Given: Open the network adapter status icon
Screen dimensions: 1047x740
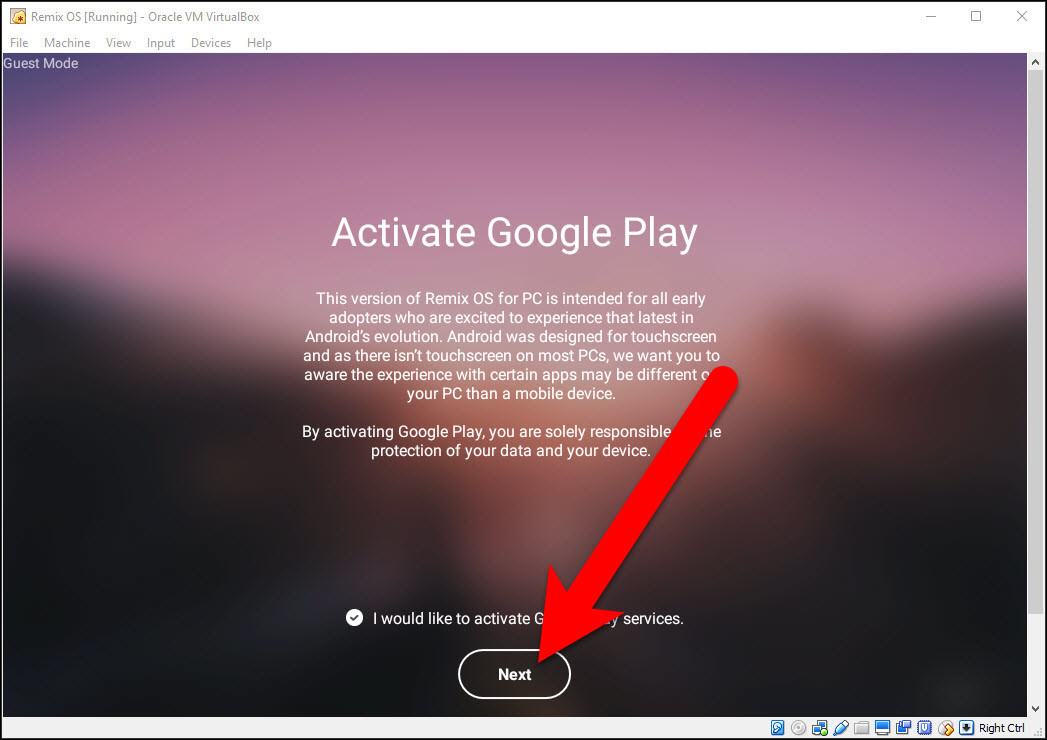Looking at the screenshot, I should tap(820, 728).
